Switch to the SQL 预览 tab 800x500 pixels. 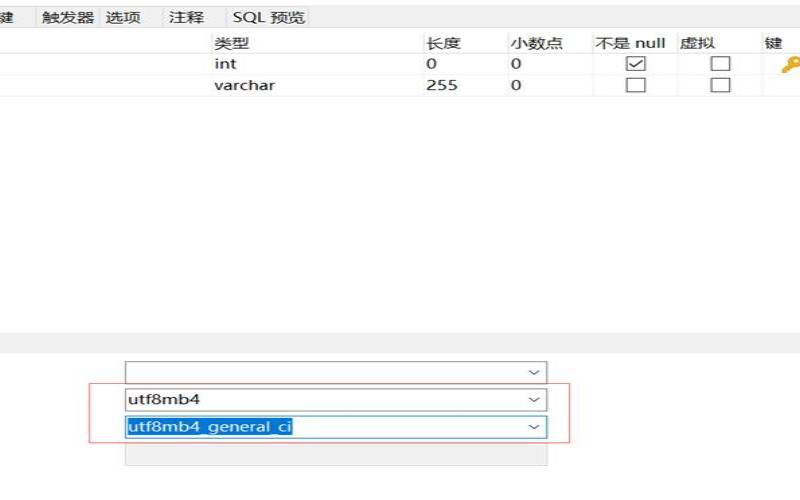pos(268,17)
